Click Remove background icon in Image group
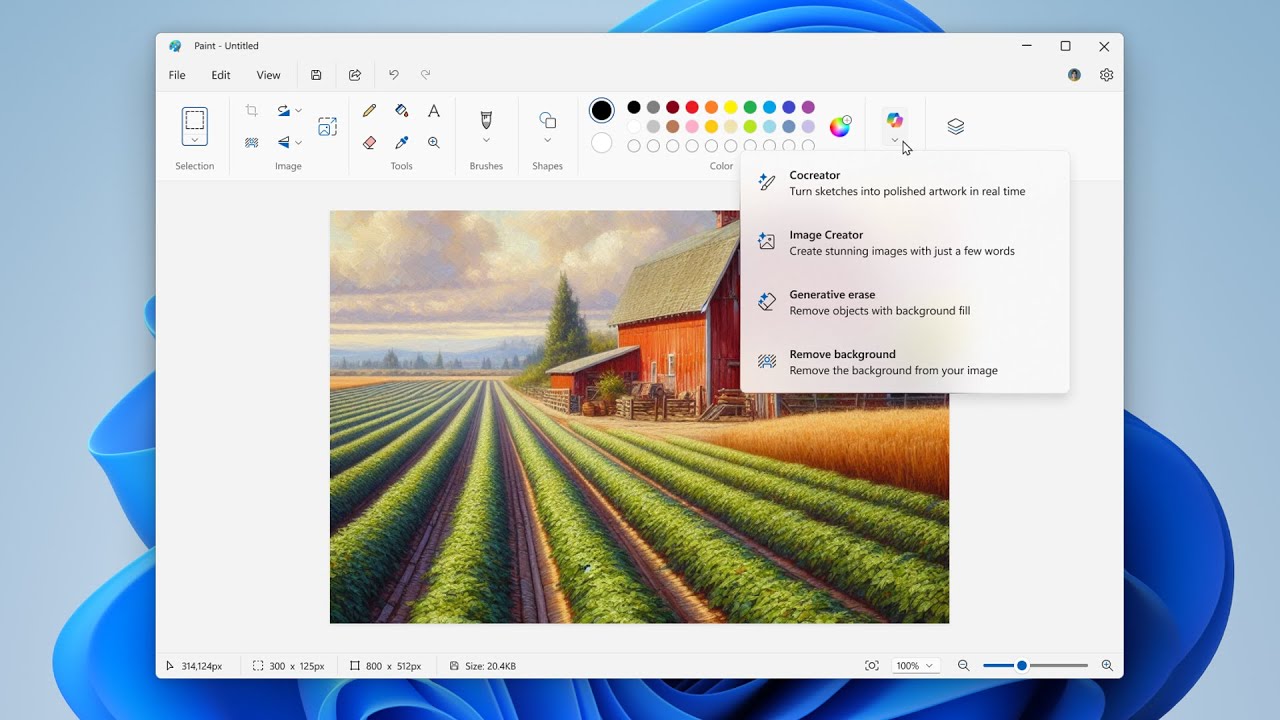This screenshot has height=720, width=1280. [x=252, y=142]
